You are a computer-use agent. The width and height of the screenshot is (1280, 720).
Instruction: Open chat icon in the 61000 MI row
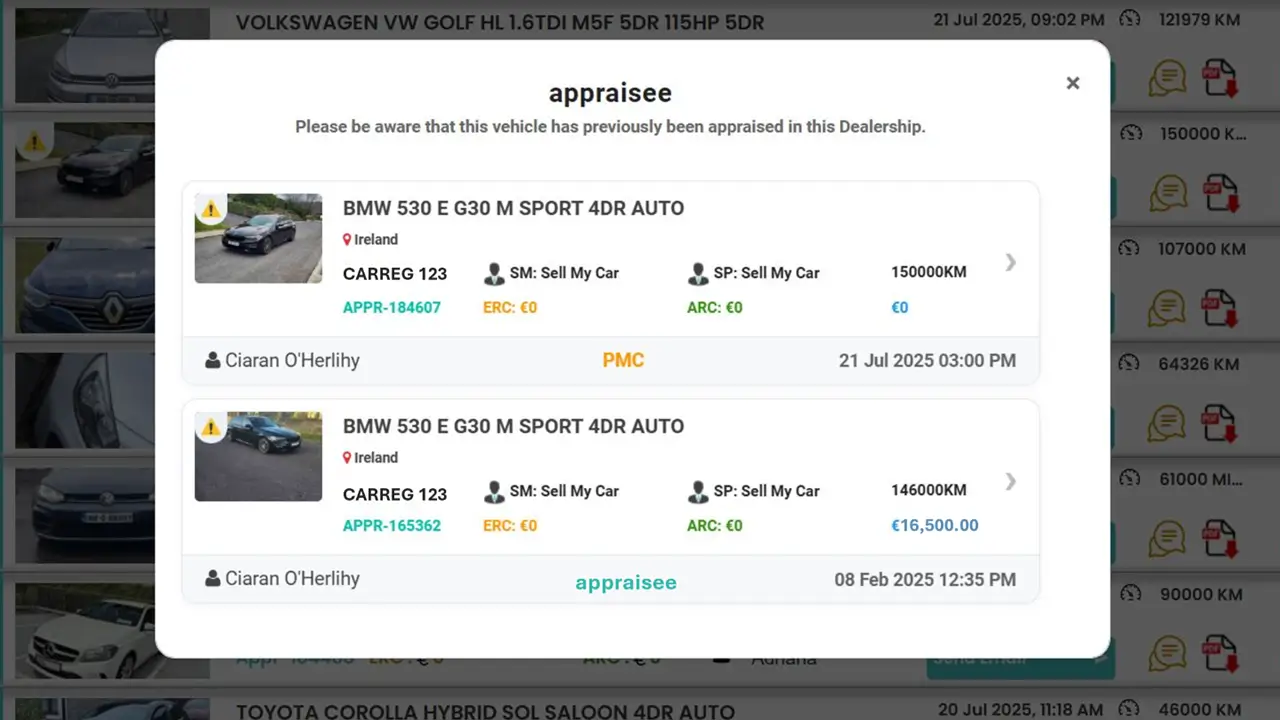coord(1167,538)
